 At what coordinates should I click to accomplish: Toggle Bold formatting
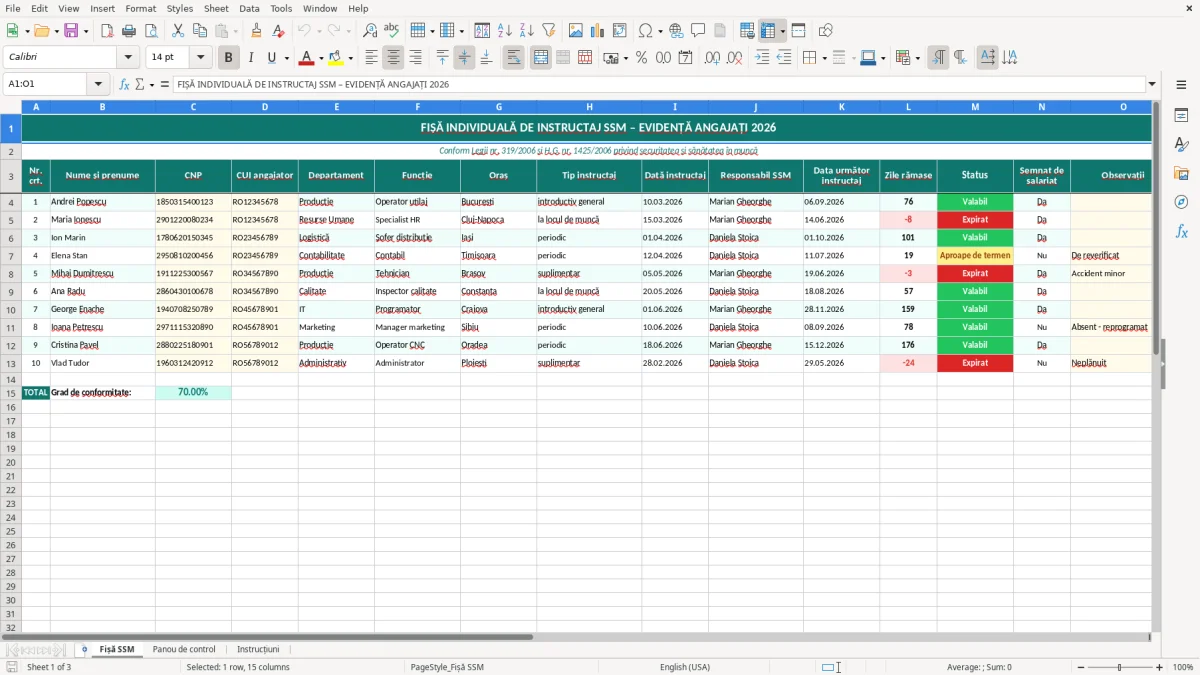click(229, 58)
